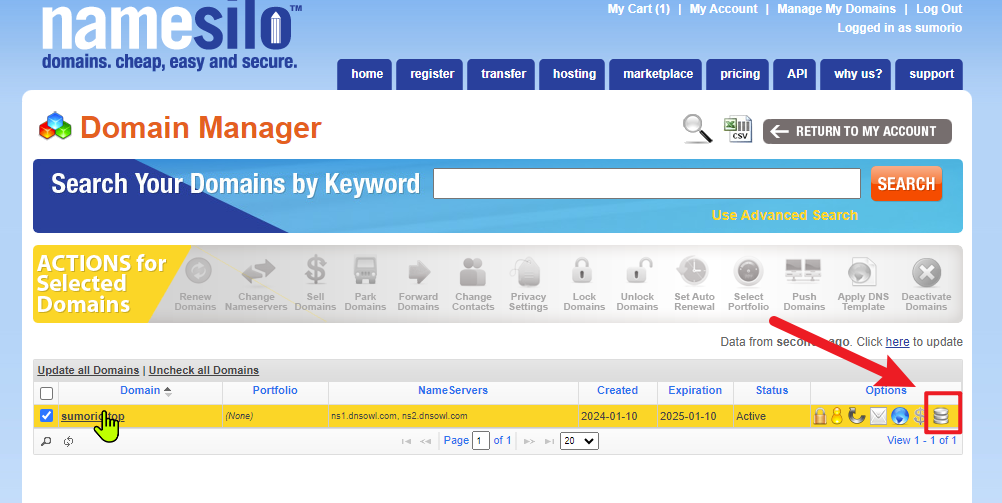Image resolution: width=1002 pixels, height=503 pixels.
Task: Click the curved arrow icon in sumorio.top row
Action: (856, 417)
